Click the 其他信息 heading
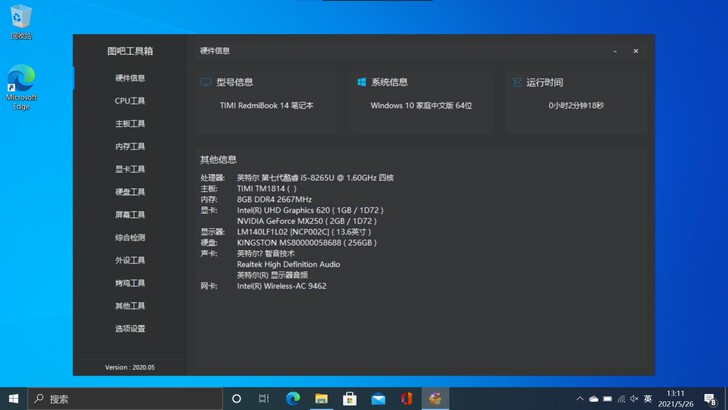This screenshot has width=728, height=410. (x=218, y=160)
